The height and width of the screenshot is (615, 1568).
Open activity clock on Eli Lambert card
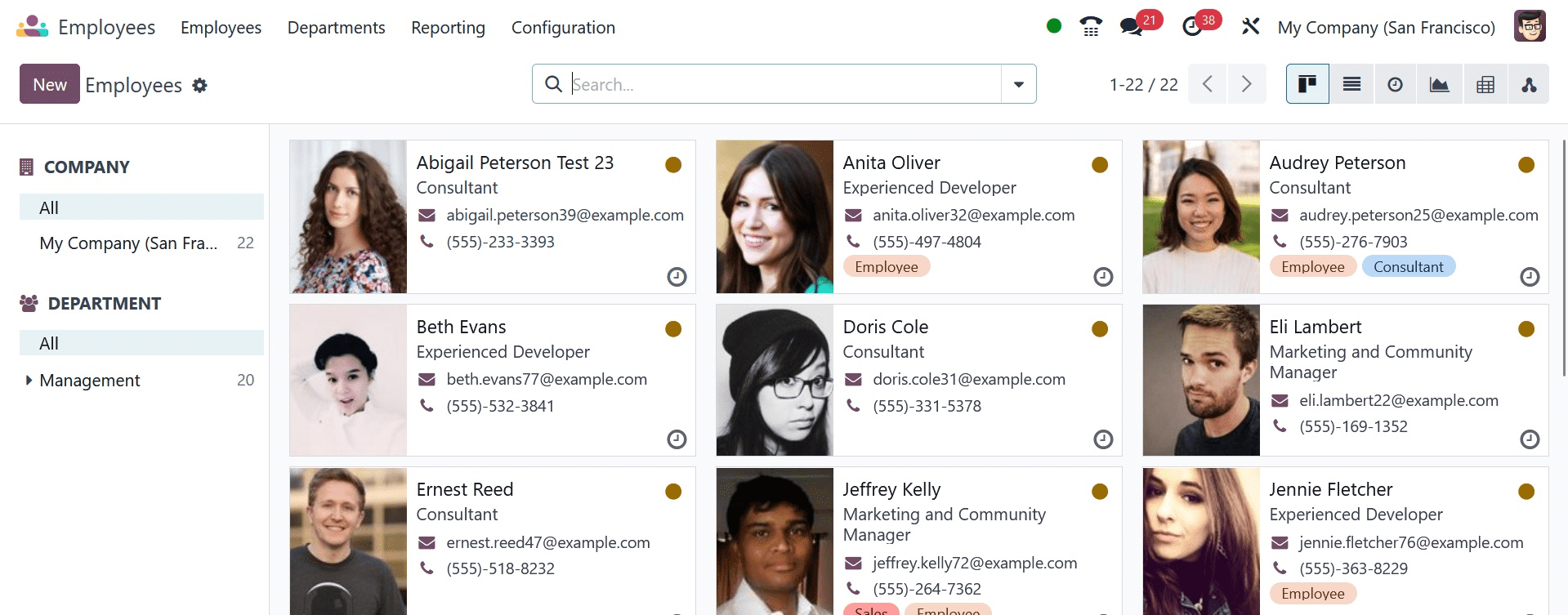click(x=1530, y=439)
